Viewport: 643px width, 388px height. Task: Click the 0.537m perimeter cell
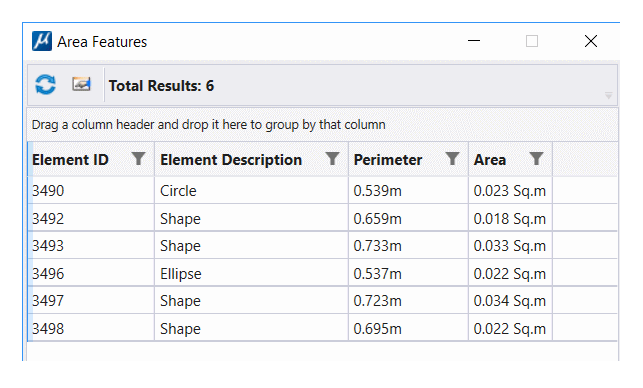[x=408, y=273]
